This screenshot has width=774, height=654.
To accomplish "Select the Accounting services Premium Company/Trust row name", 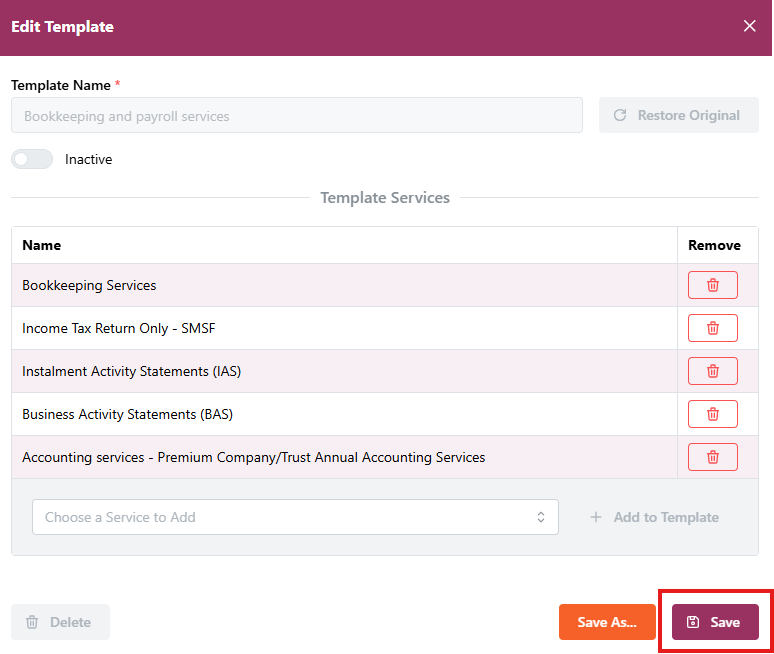I will coord(253,457).
